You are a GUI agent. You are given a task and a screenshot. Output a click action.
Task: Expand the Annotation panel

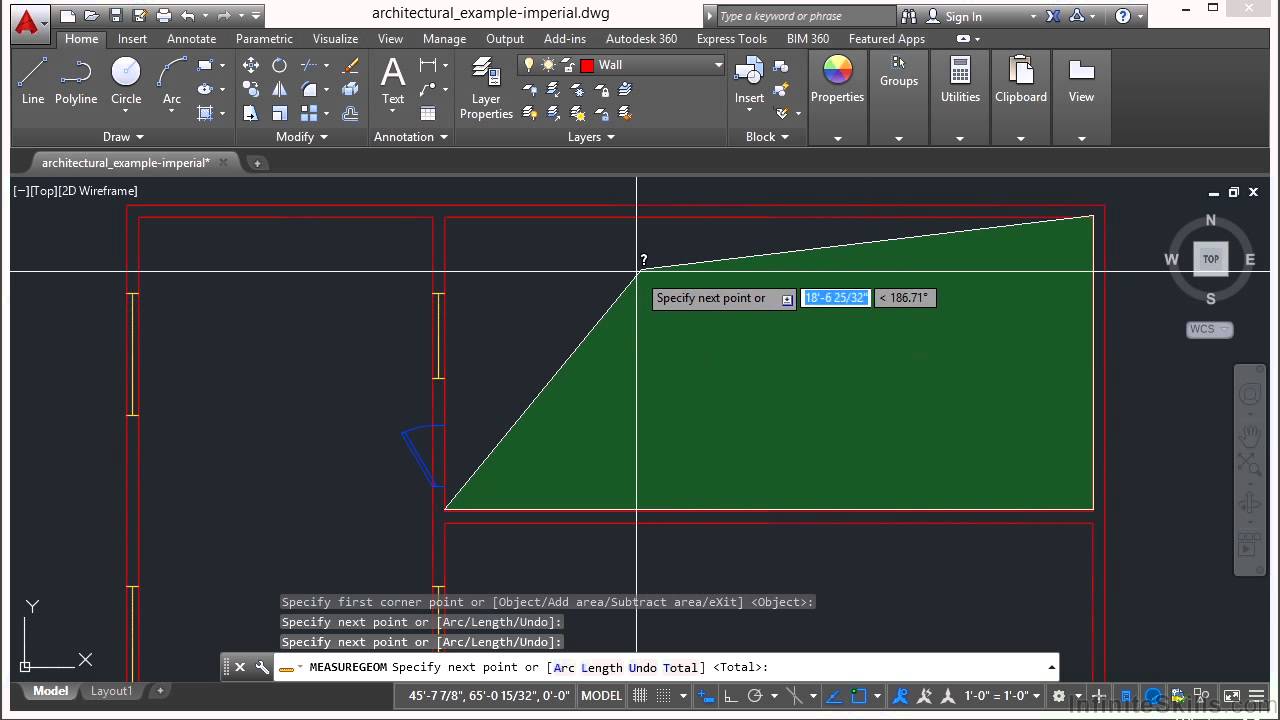click(411, 137)
